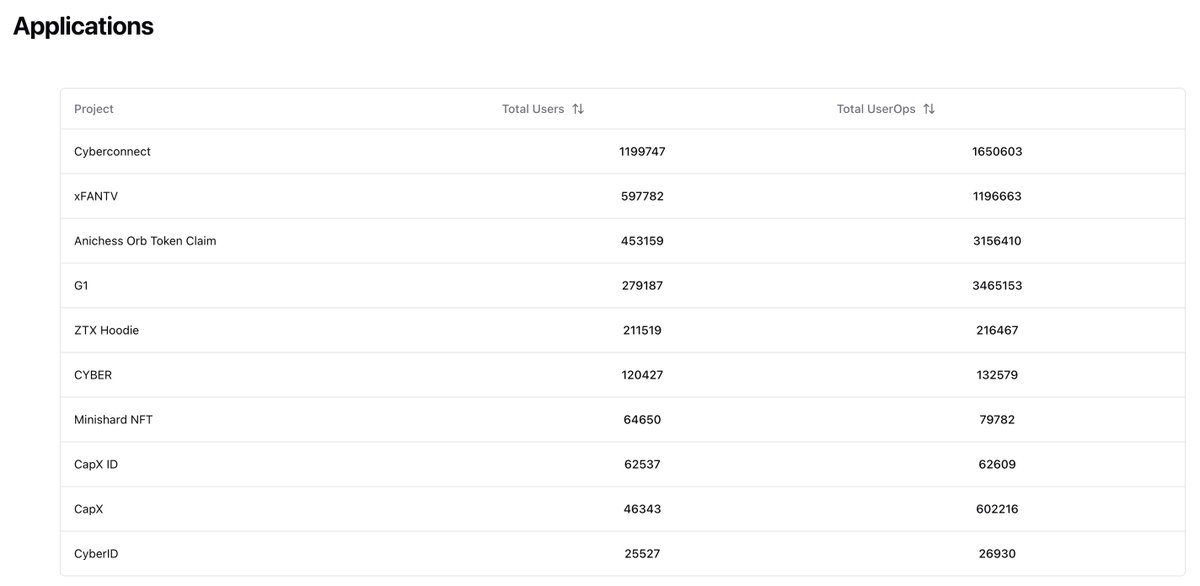This screenshot has width=1200, height=586.
Task: Click G1 UserOps value 3465153
Action: [x=997, y=286]
